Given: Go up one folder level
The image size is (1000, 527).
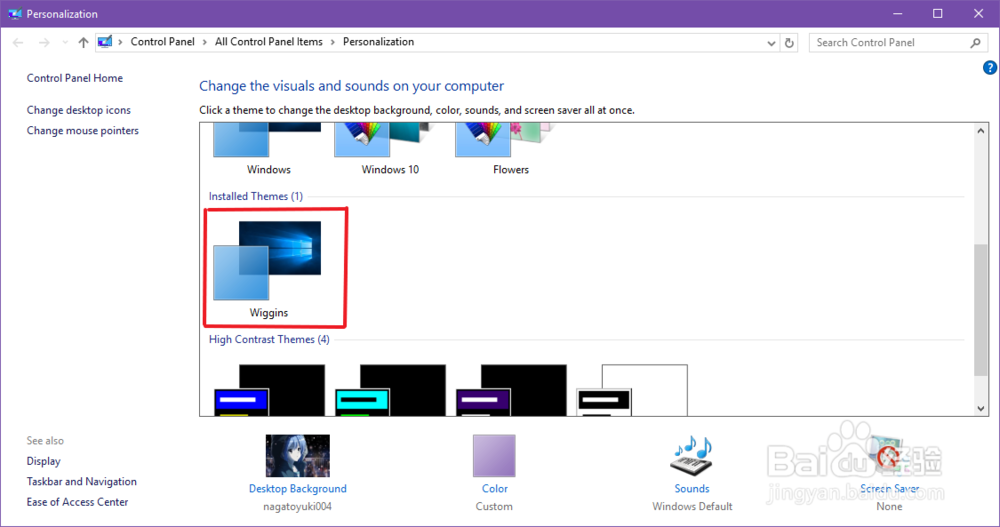Looking at the screenshot, I should (x=83, y=42).
